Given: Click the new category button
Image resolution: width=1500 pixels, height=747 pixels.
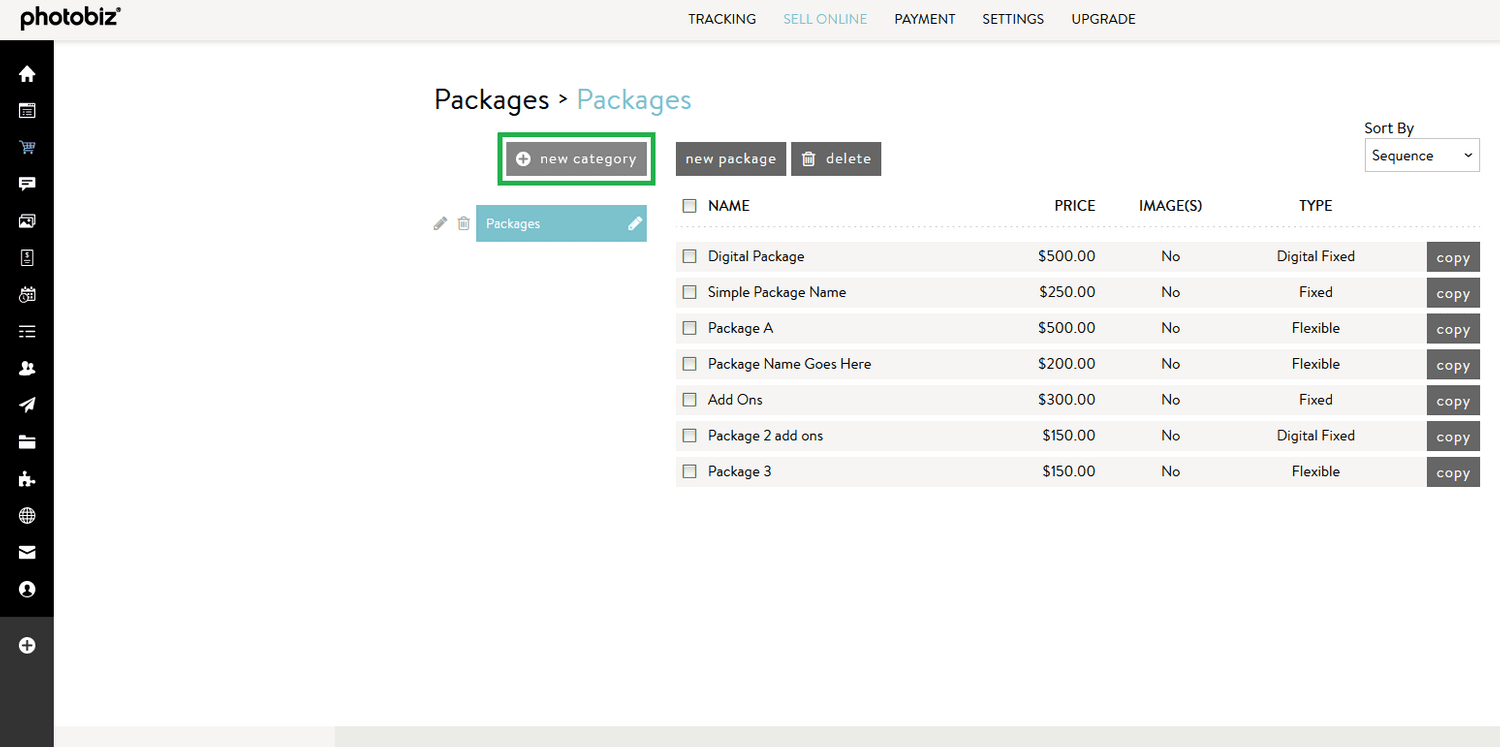Looking at the screenshot, I should [576, 158].
